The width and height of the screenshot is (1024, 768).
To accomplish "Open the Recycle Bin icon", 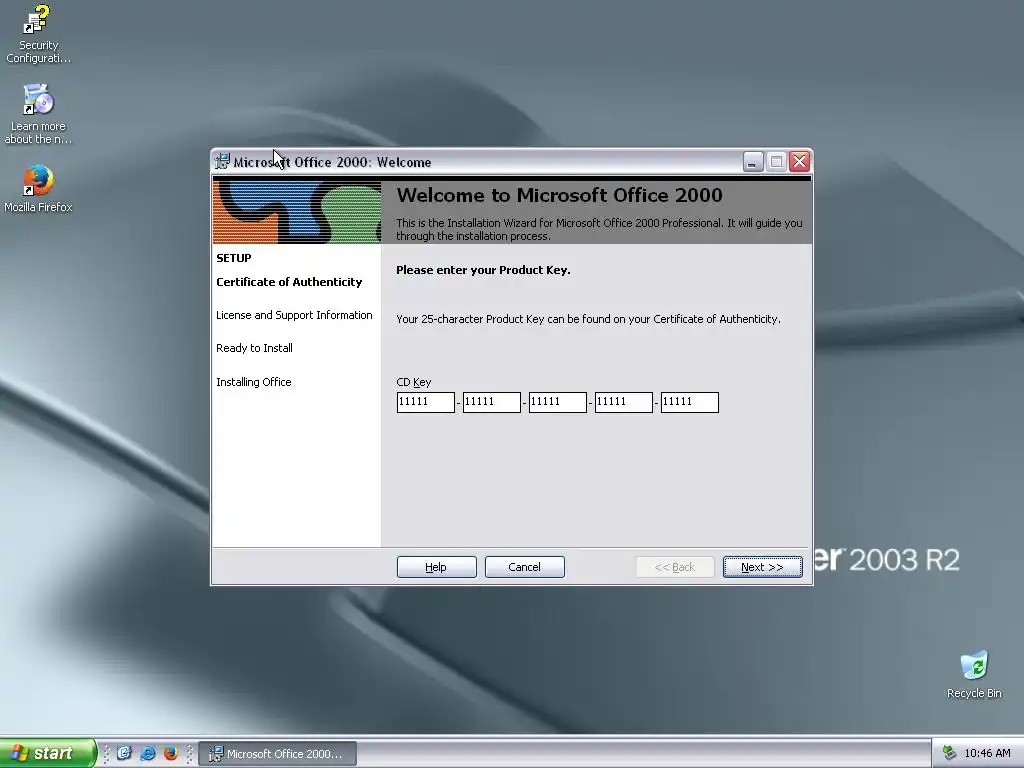I will (x=974, y=675).
